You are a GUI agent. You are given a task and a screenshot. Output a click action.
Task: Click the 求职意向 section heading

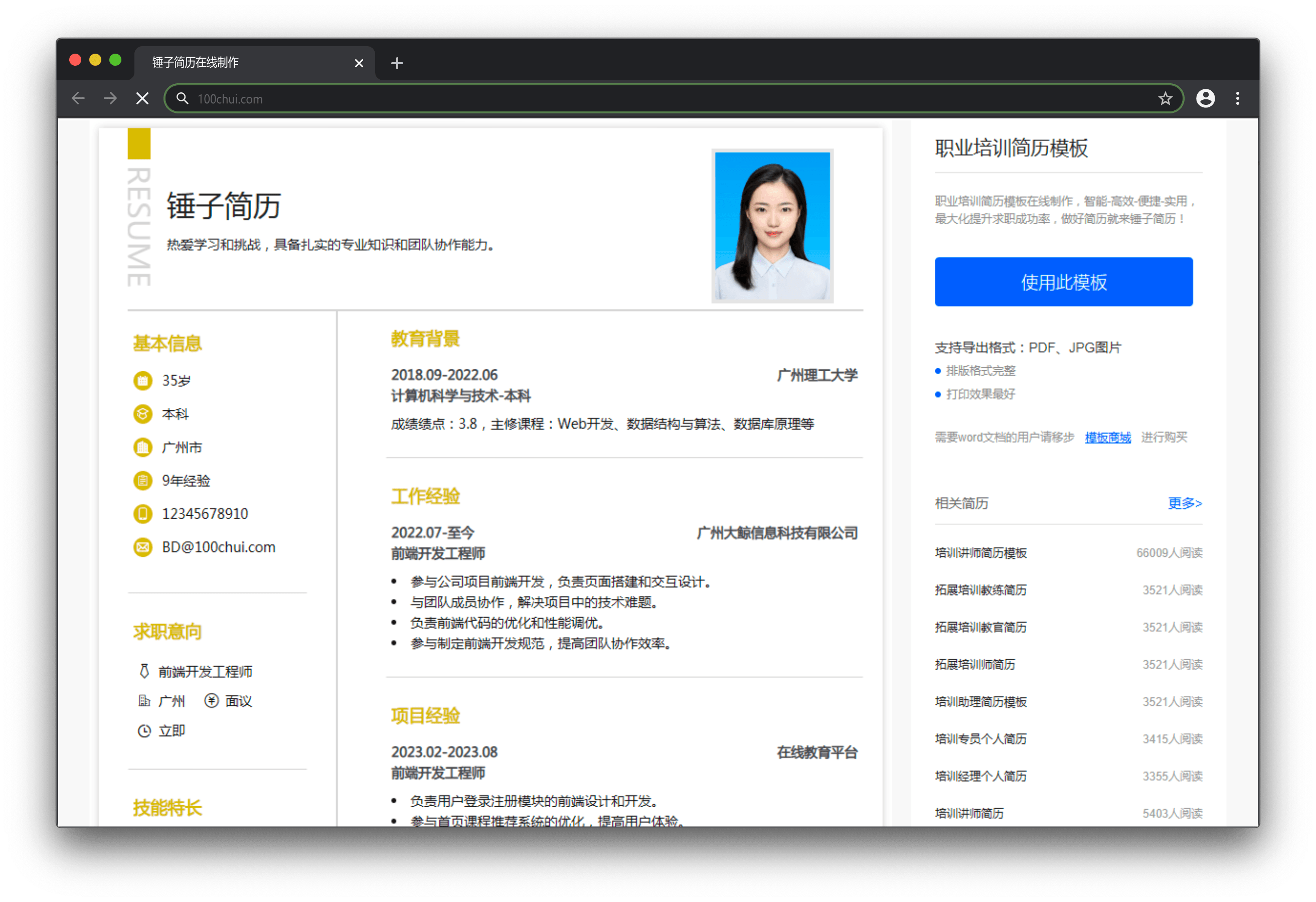coord(167,631)
